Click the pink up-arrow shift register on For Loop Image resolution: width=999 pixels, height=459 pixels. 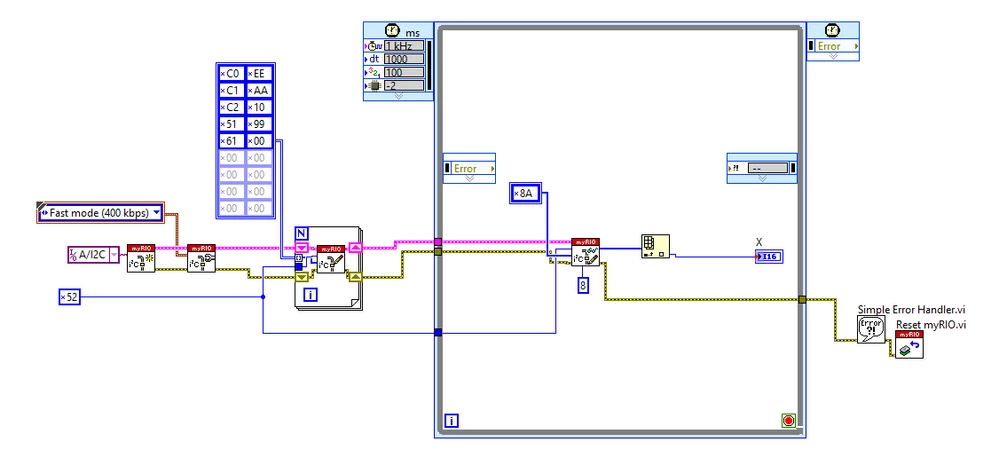[x=356, y=247]
